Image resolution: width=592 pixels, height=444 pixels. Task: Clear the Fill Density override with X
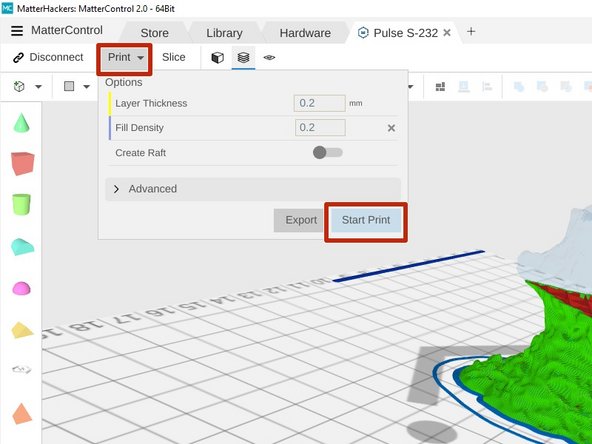click(391, 128)
